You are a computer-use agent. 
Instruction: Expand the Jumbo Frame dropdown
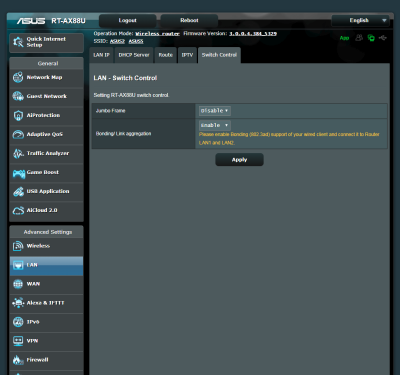point(215,111)
